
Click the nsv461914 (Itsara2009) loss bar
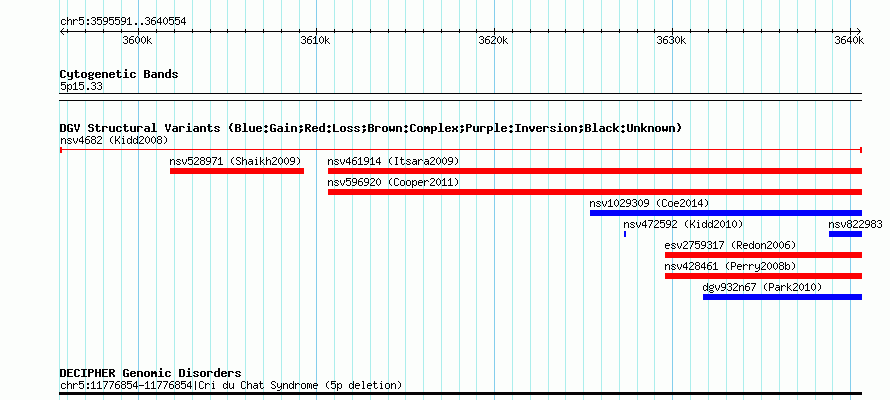(x=595, y=171)
